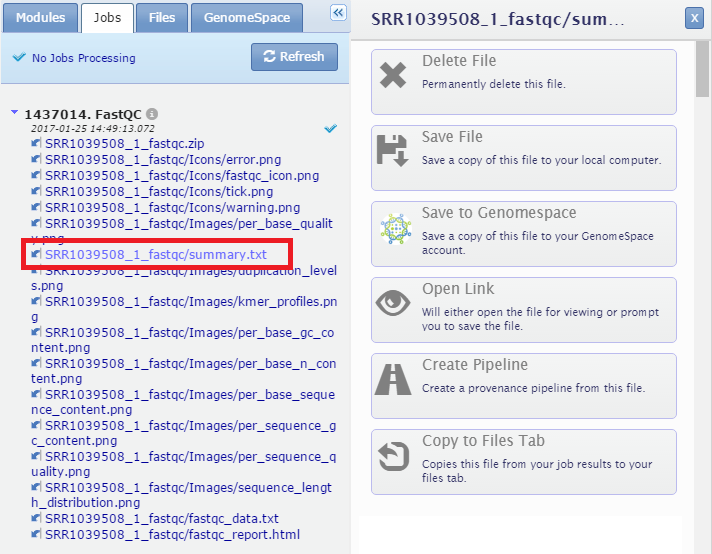The image size is (712, 554).
Task: Click the summary.txt file link
Action: tap(155, 255)
